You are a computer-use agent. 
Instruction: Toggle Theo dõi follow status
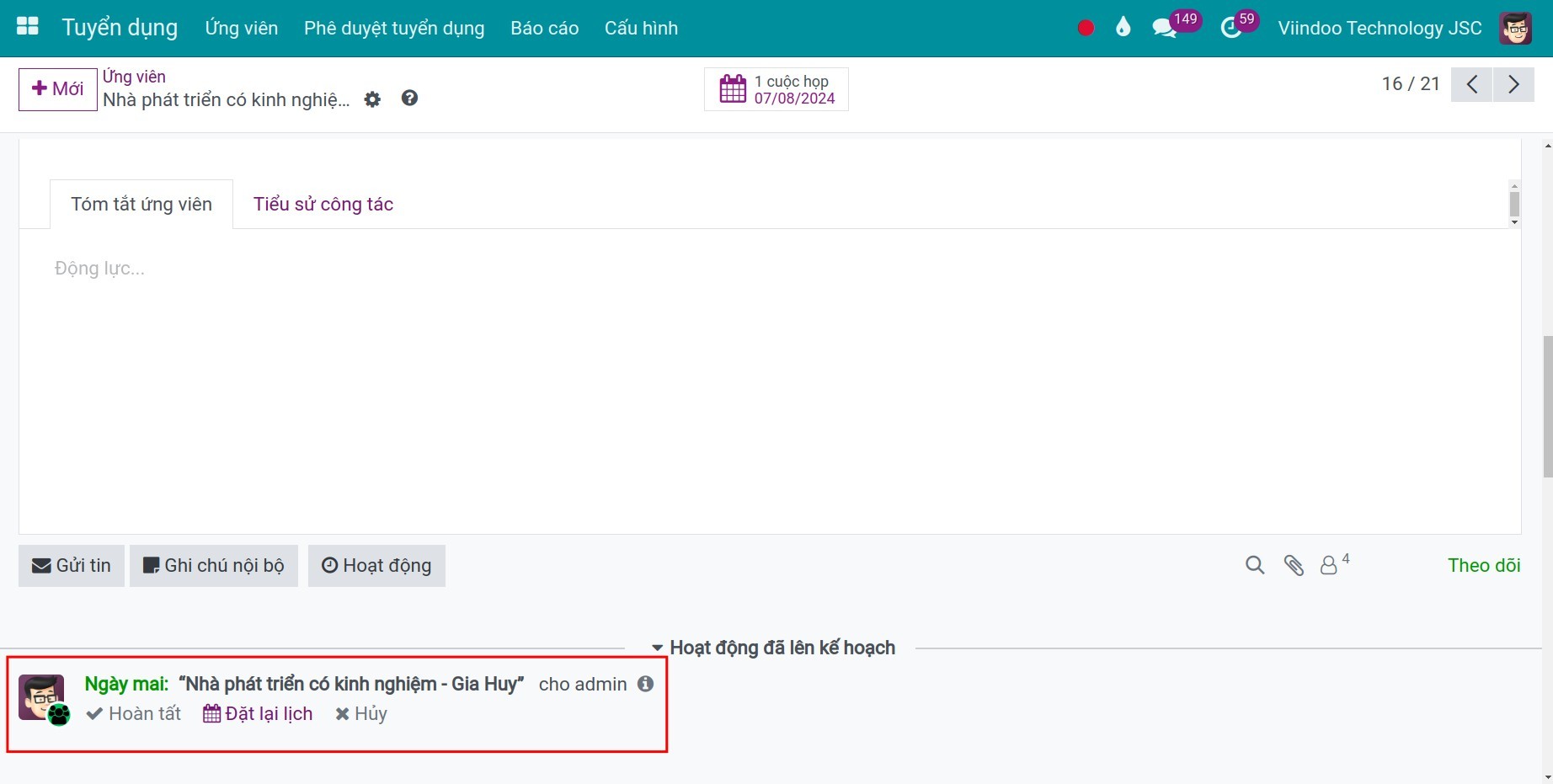click(x=1483, y=566)
